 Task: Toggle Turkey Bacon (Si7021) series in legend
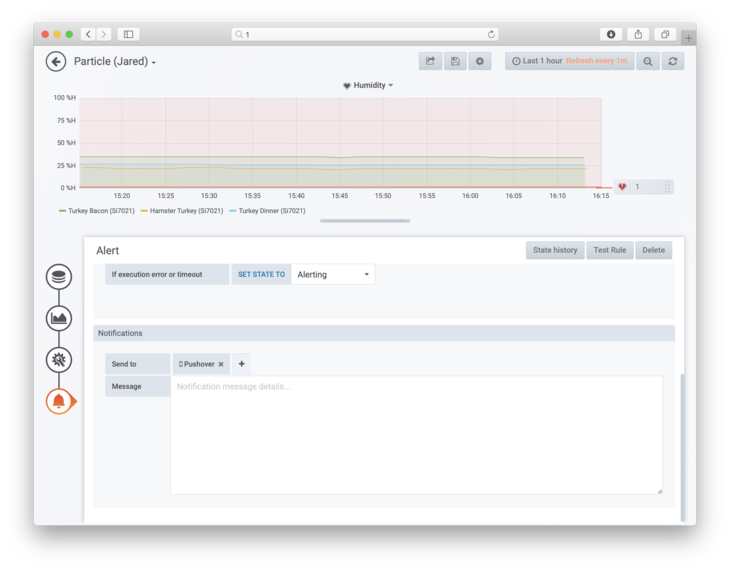click(x=99, y=211)
